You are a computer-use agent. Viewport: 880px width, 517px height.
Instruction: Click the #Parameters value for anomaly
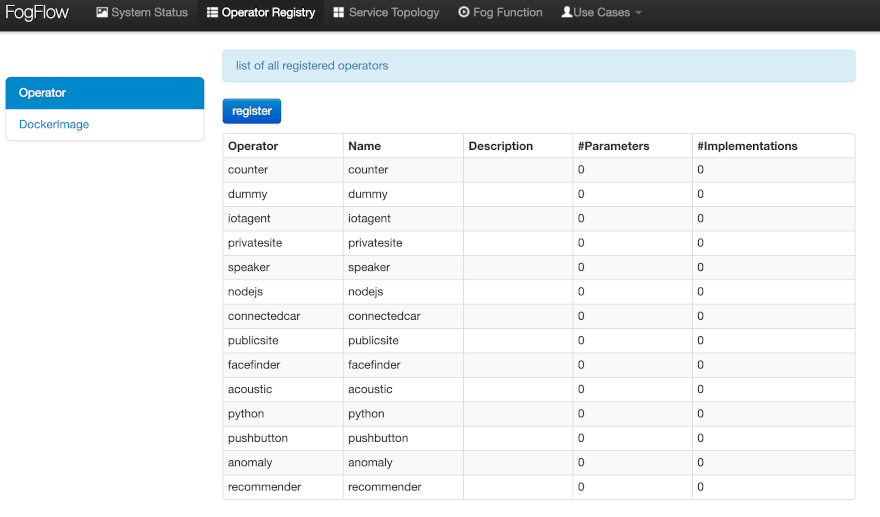[581, 463]
